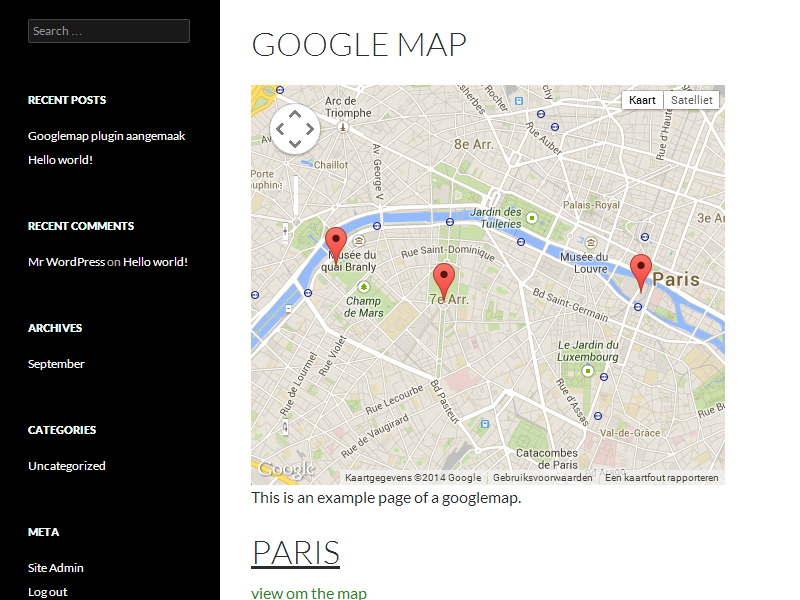Click the Log out link
The width and height of the screenshot is (800, 600).
[x=47, y=592]
